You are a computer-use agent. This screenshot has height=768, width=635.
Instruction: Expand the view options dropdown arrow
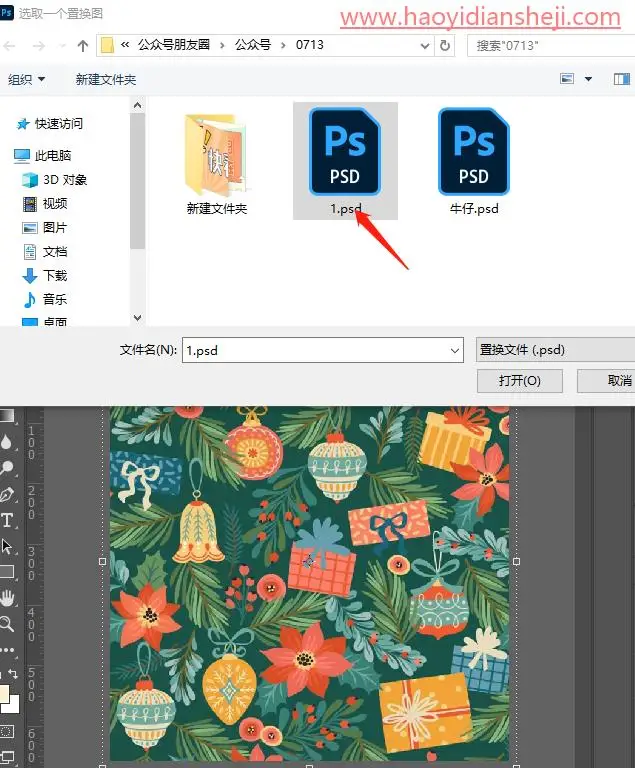click(588, 79)
